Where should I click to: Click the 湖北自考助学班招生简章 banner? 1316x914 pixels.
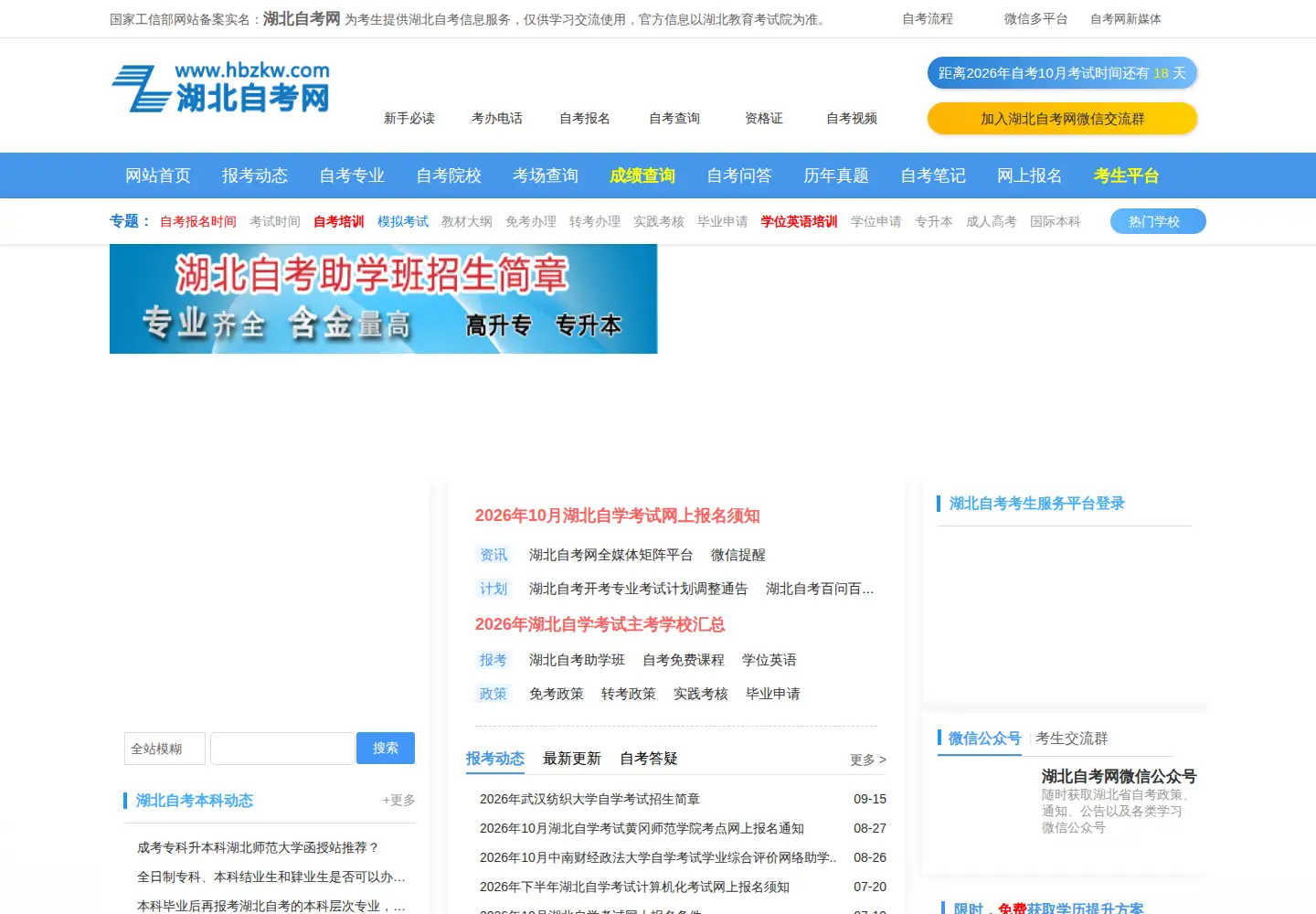click(x=384, y=299)
